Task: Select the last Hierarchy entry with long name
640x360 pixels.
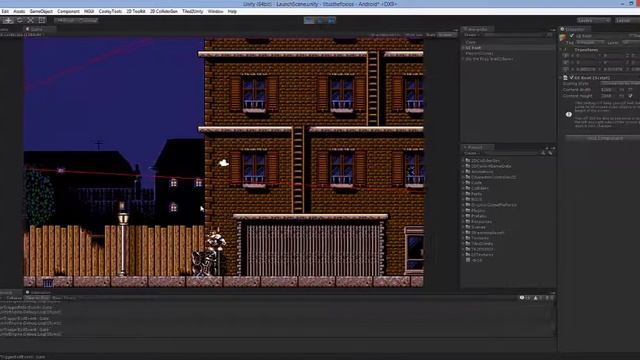Action: pos(489,59)
